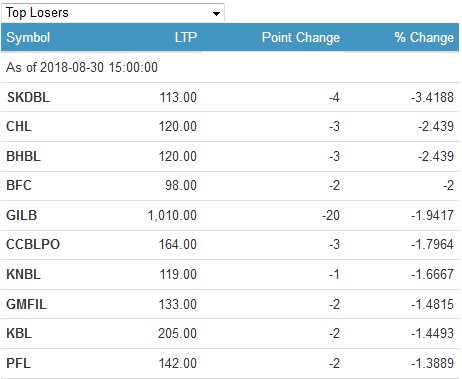Select the KBL stock symbol
The height and width of the screenshot is (379, 462).
coord(19,333)
